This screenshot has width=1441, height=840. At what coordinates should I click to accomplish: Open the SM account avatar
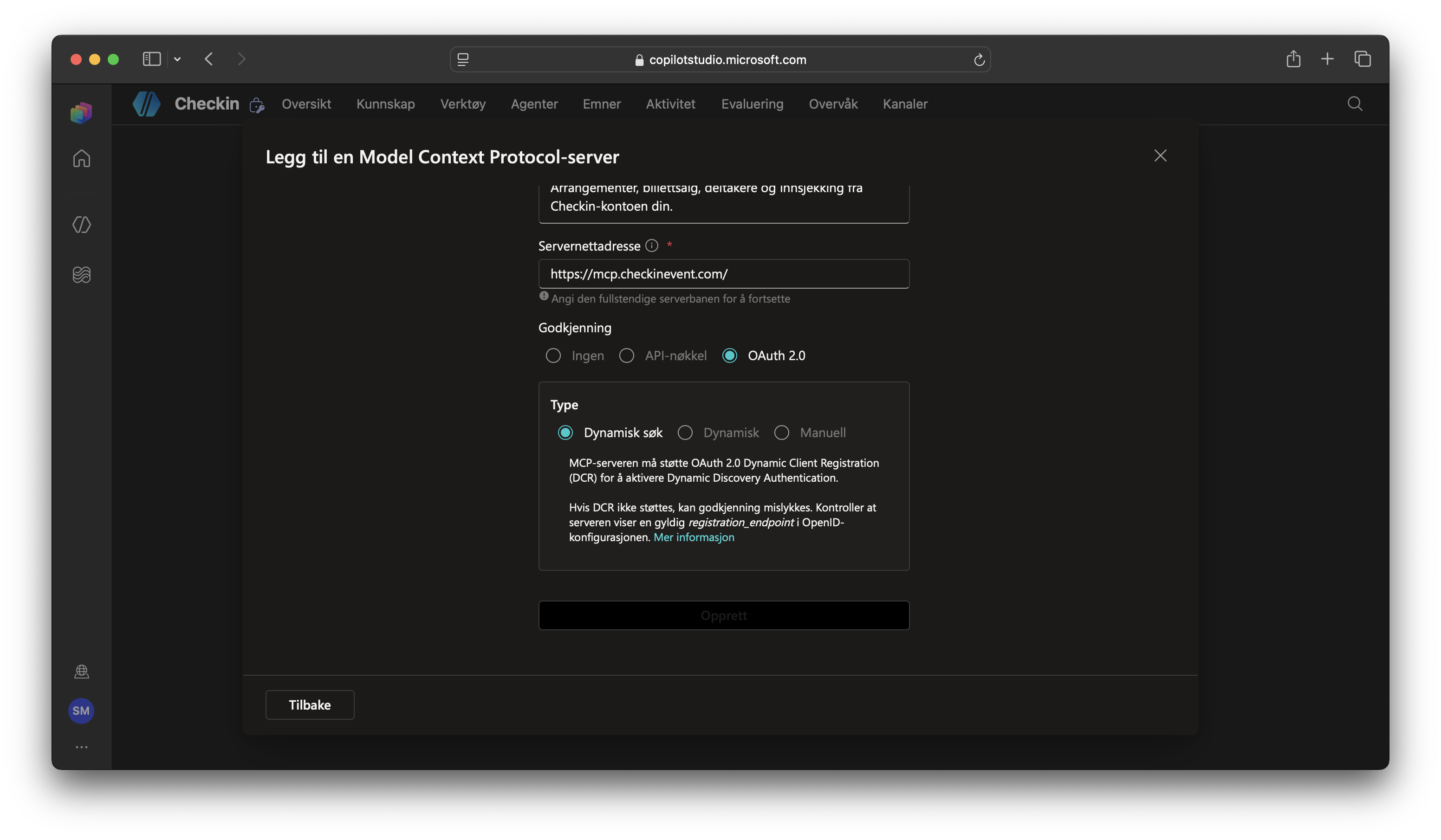click(x=81, y=711)
